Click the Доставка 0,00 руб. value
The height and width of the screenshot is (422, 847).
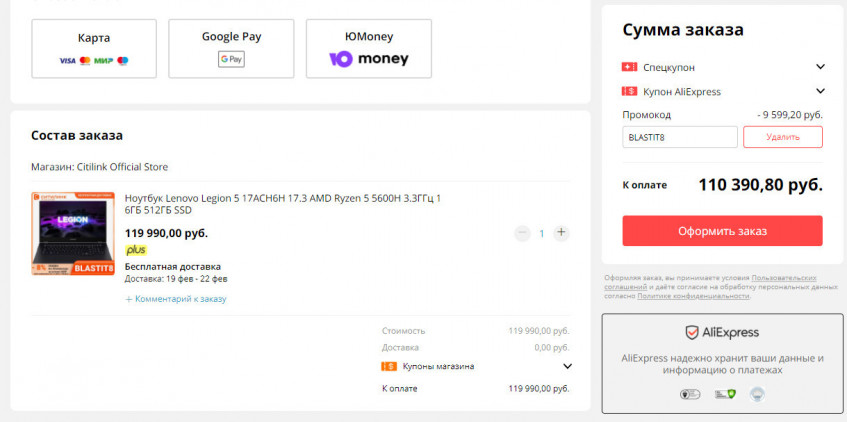point(552,347)
